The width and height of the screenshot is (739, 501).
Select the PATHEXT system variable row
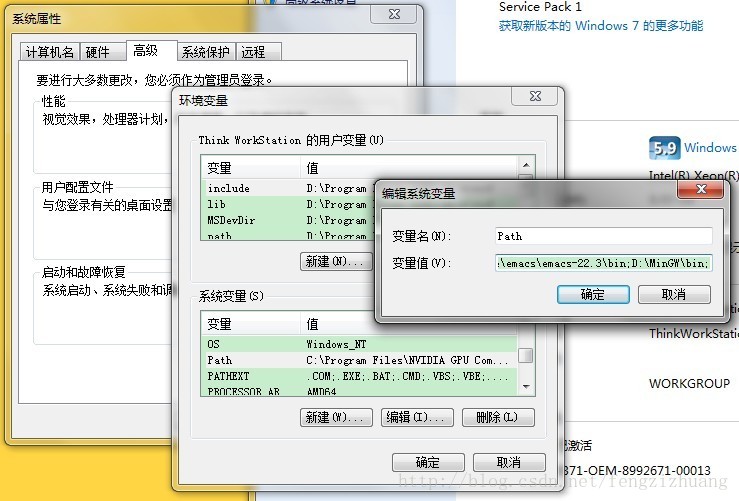(359, 376)
